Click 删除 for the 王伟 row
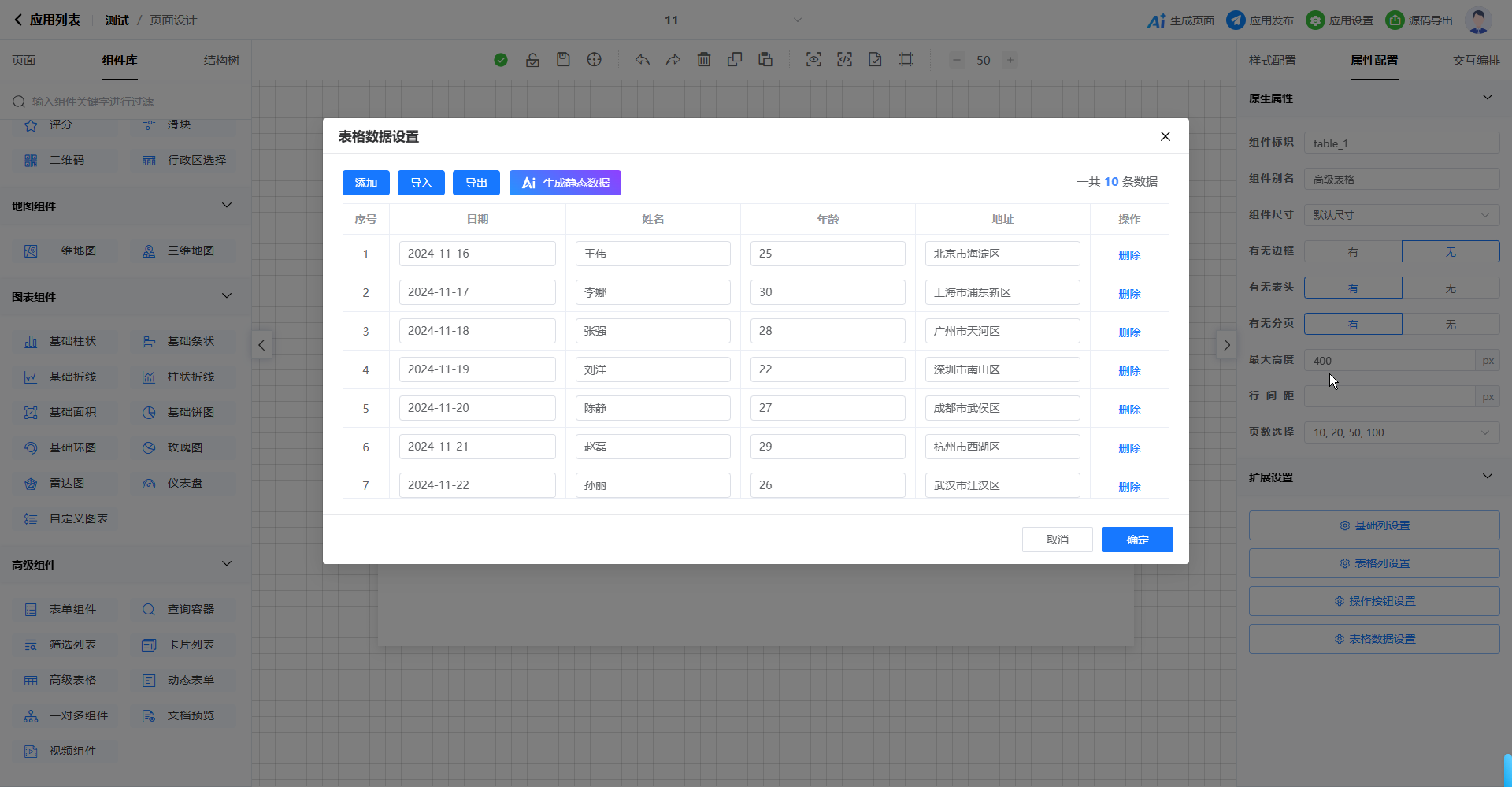The image size is (1512, 787). (x=1129, y=255)
